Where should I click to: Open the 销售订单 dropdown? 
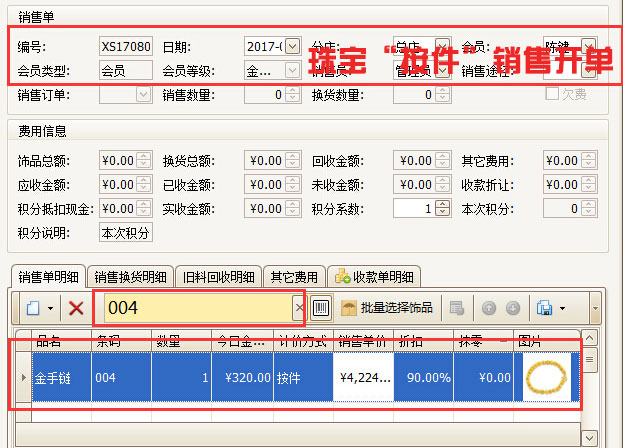[x=142, y=94]
